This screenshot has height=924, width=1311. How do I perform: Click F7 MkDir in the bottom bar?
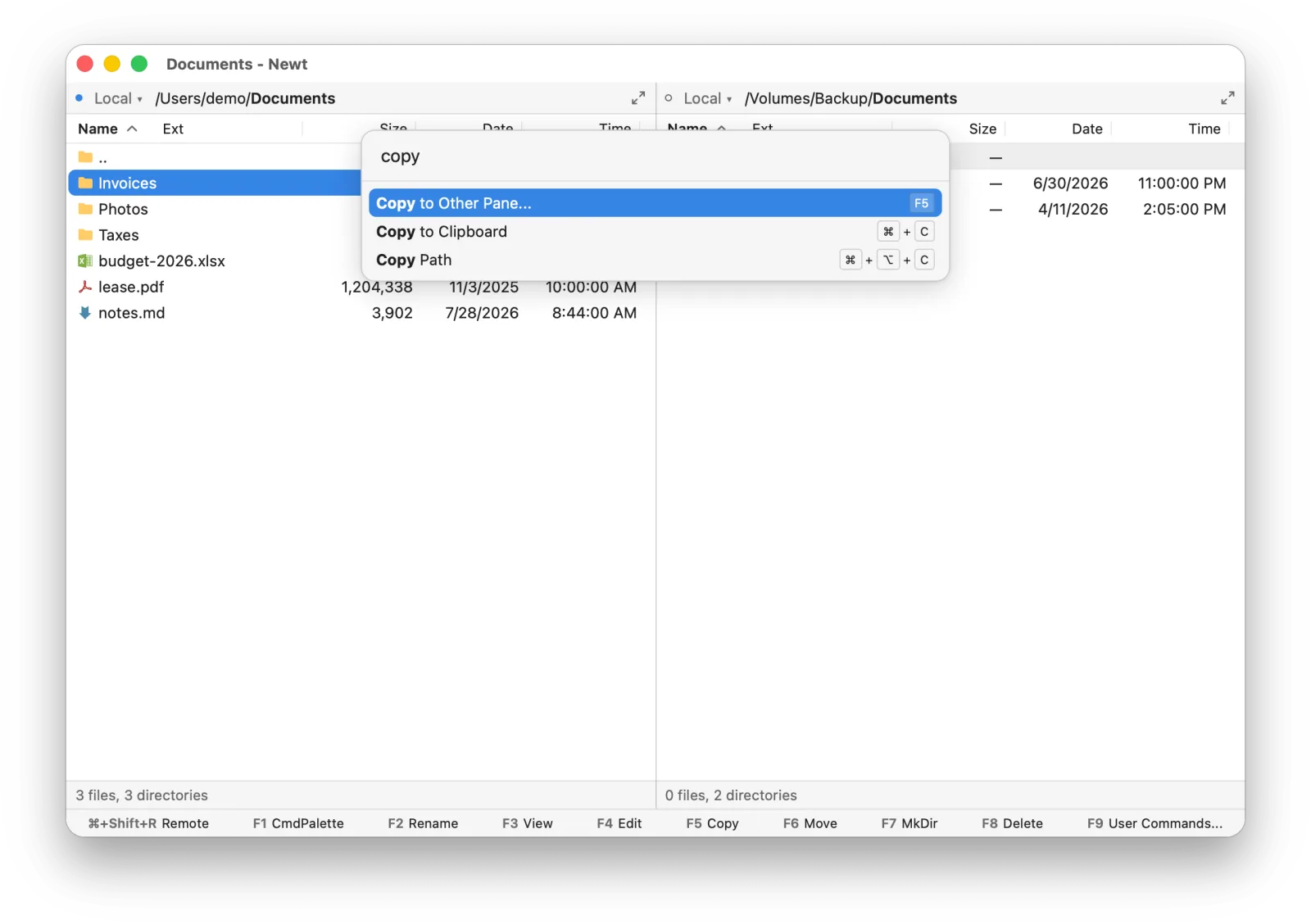coord(910,823)
